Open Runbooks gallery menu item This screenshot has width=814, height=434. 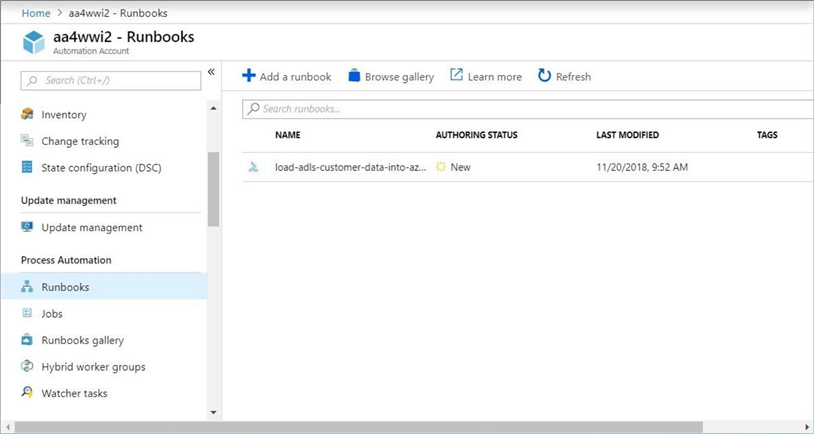[x=82, y=340]
